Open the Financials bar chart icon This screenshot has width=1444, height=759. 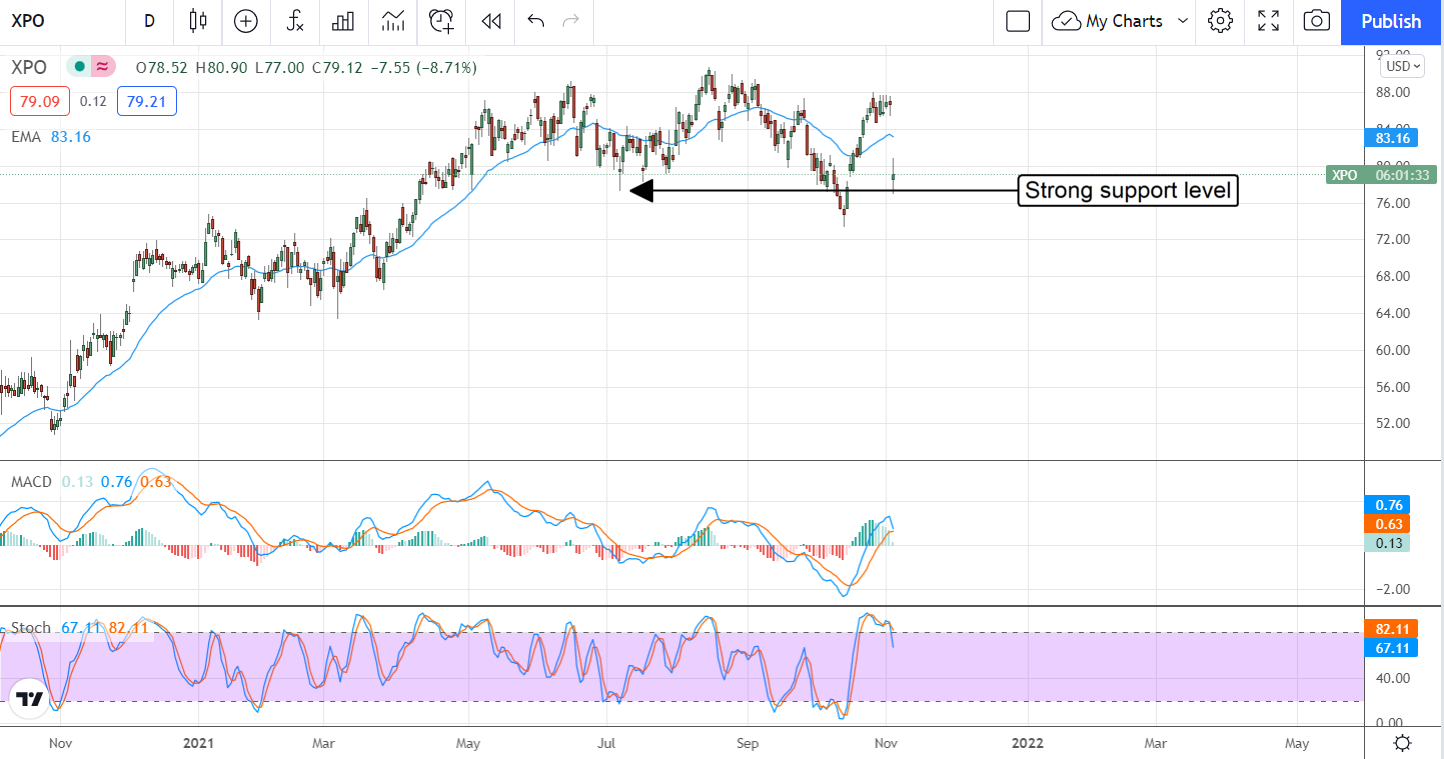click(x=343, y=21)
